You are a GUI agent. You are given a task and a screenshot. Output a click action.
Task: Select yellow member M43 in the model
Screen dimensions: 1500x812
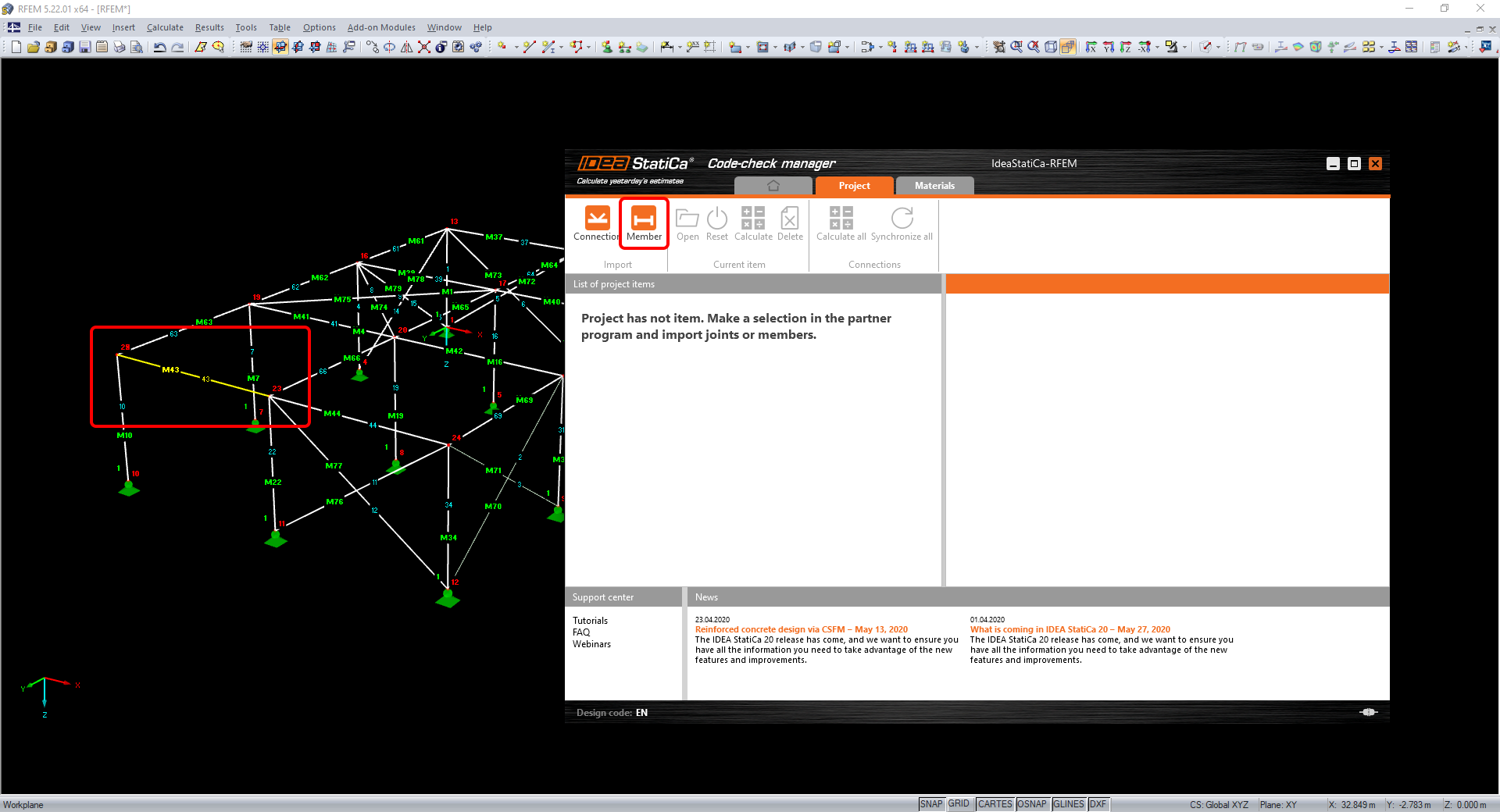point(187,375)
